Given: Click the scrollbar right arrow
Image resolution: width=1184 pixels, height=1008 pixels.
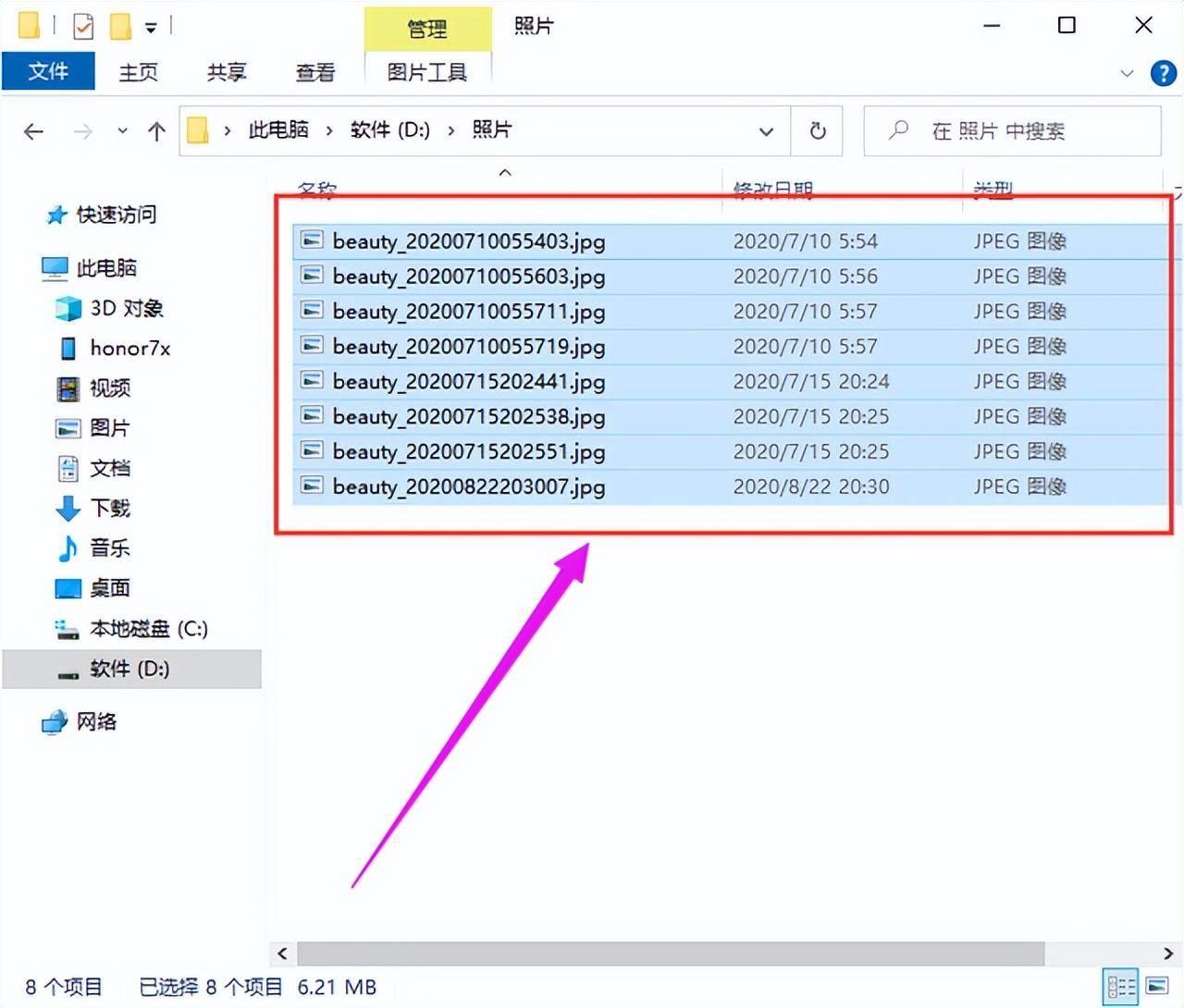Looking at the screenshot, I should point(1168,953).
